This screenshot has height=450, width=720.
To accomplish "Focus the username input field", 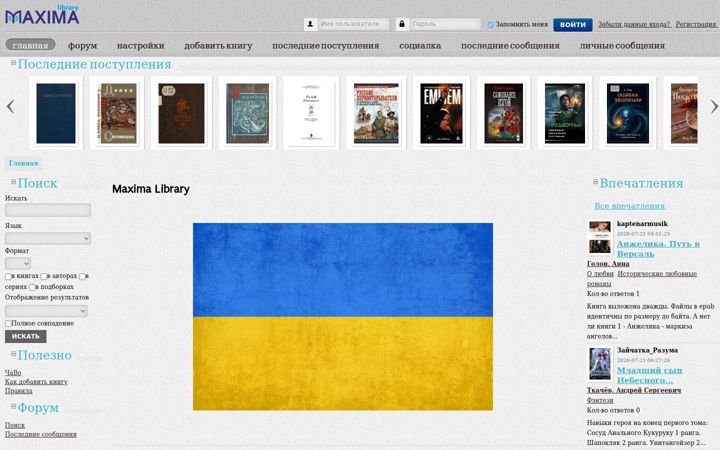I will 353,24.
